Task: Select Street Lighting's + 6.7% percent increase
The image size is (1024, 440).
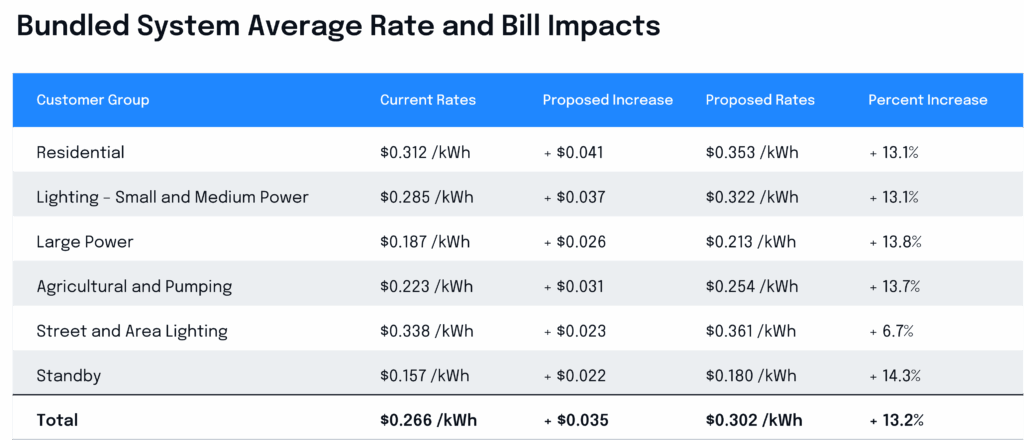Action: pos(891,331)
